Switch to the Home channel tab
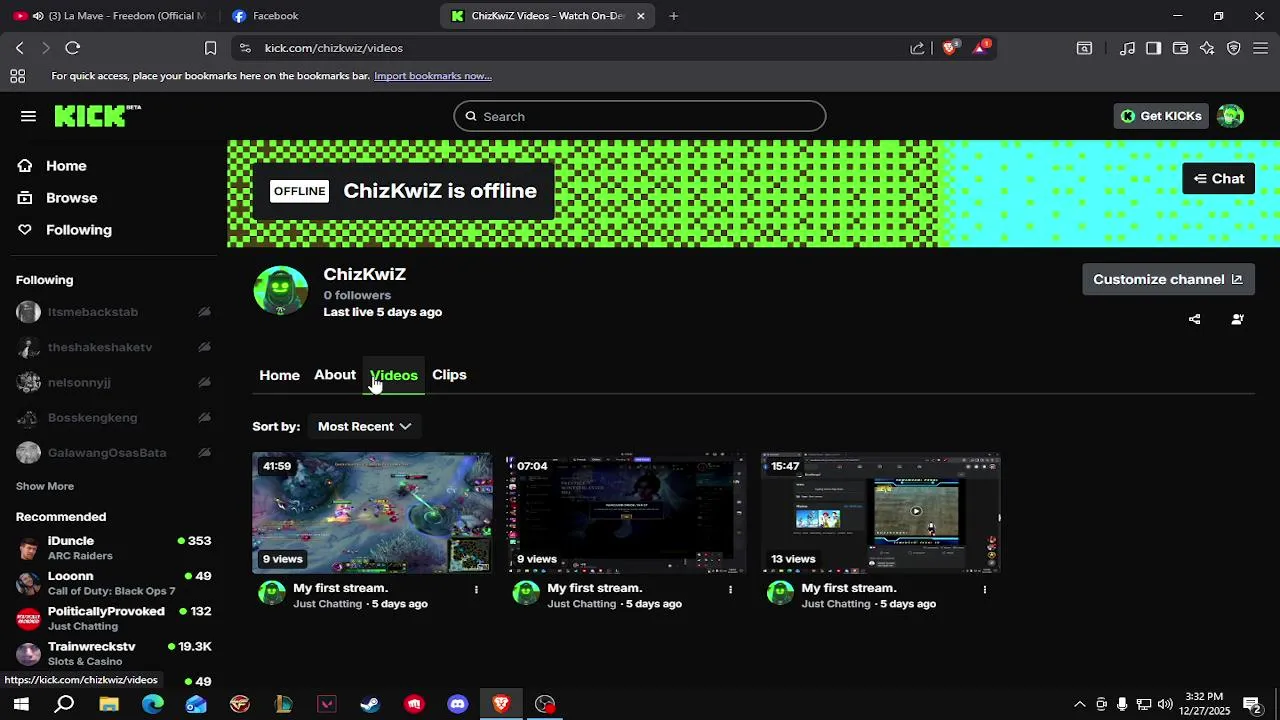The height and width of the screenshot is (720, 1280). (279, 375)
